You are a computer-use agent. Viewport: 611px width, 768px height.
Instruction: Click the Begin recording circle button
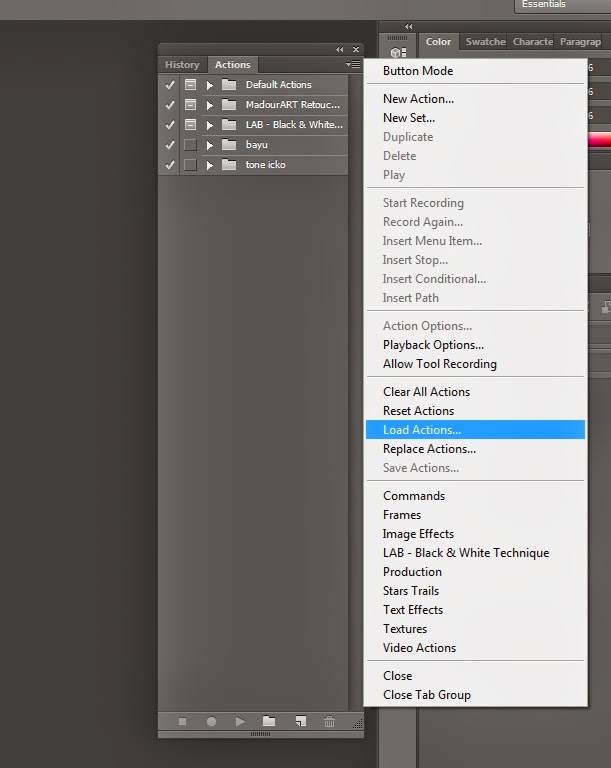pos(211,721)
